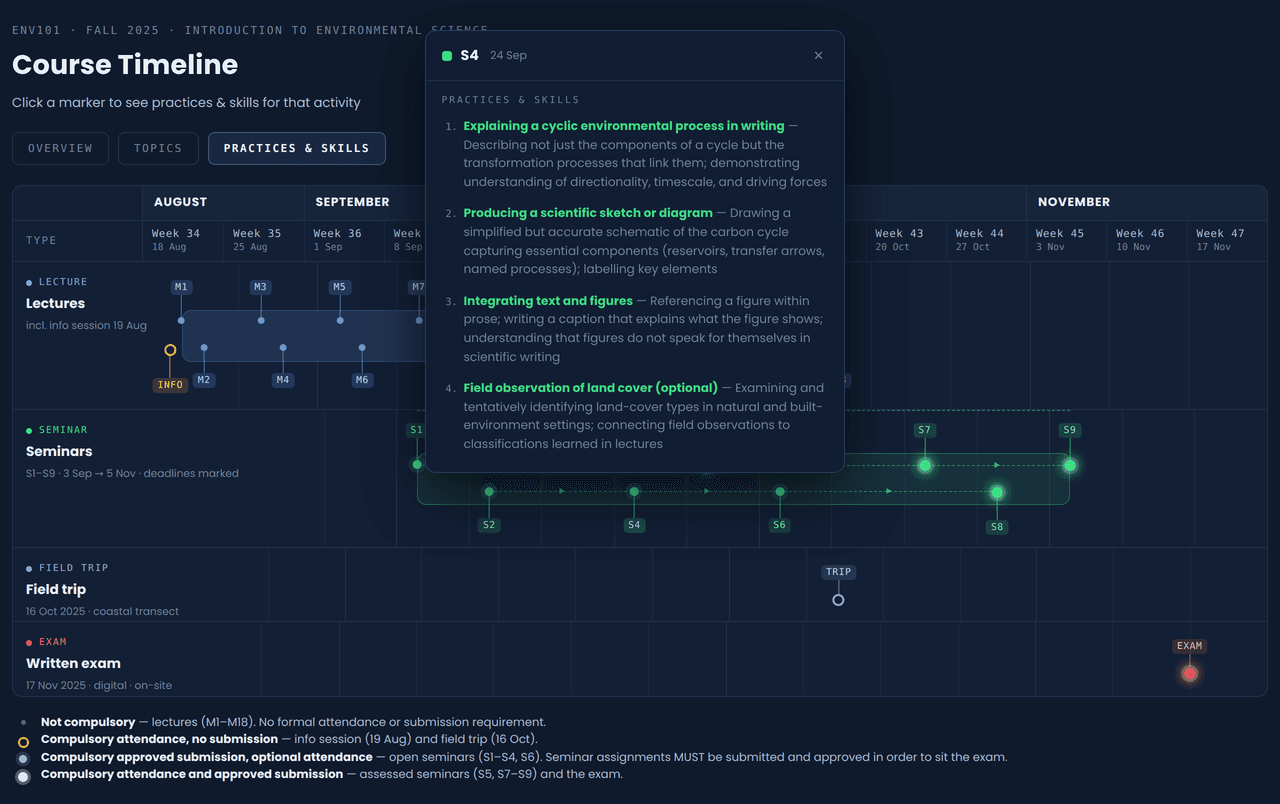Click the orange INFO session marker
Viewport: 1280px width, 804px height.
point(170,350)
